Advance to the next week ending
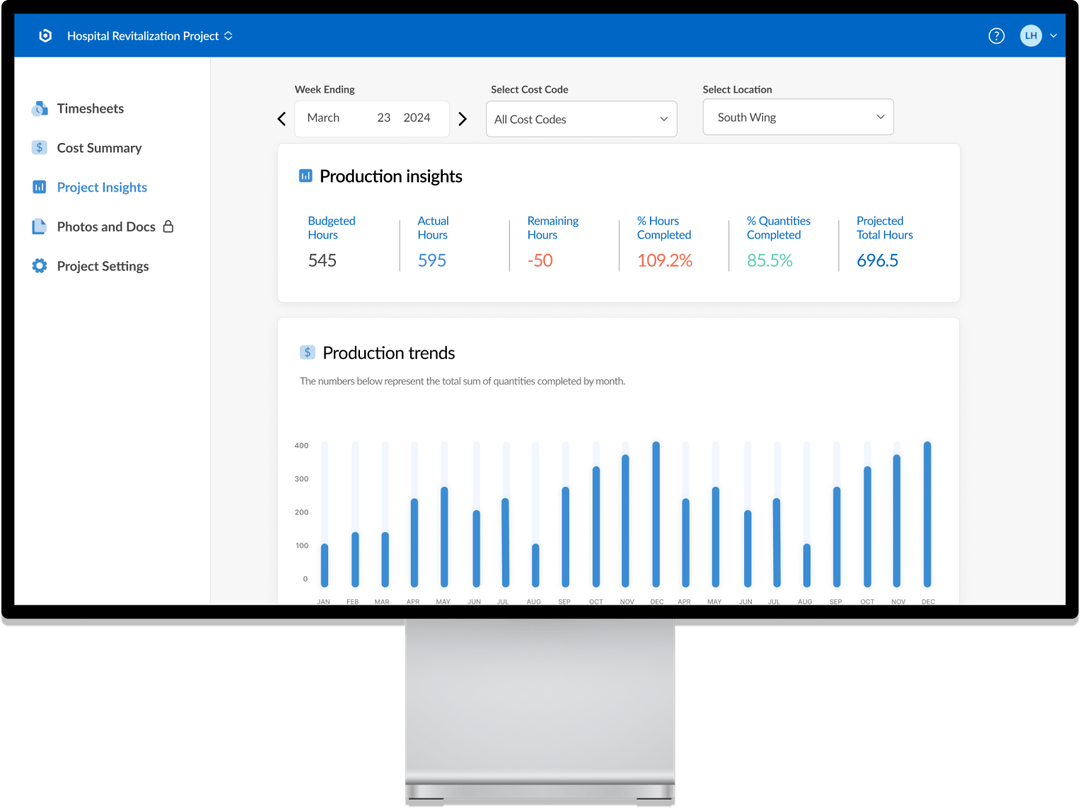This screenshot has height=808, width=1080. 462,117
